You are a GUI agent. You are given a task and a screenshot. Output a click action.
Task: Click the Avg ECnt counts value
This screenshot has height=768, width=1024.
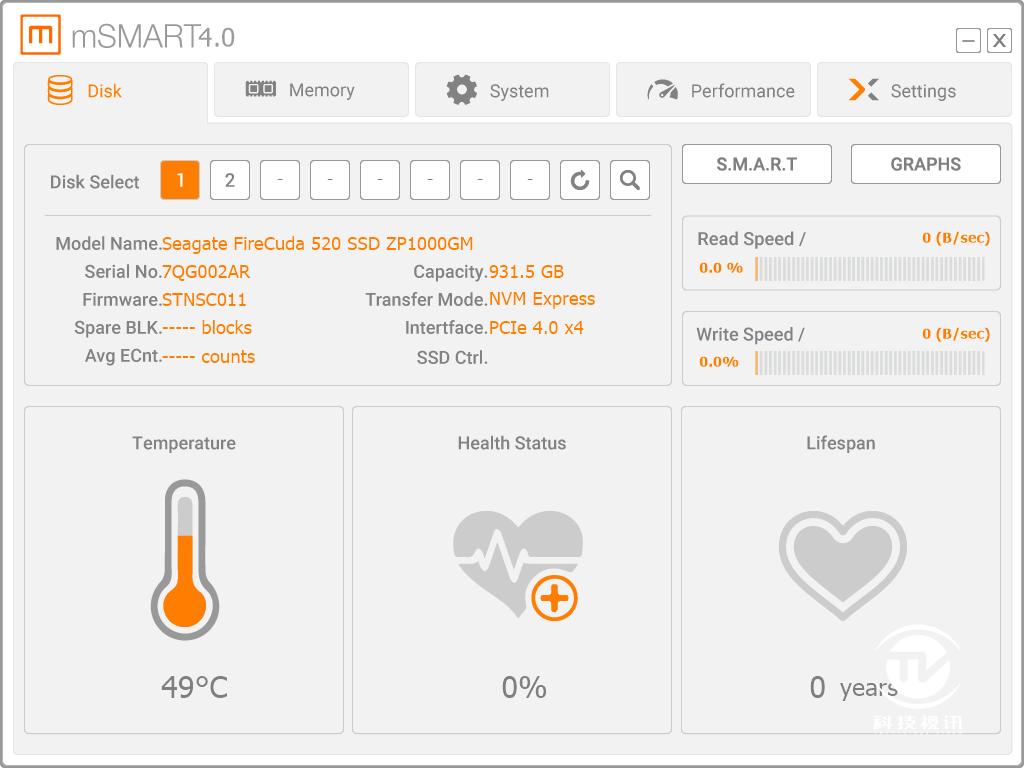[208, 357]
